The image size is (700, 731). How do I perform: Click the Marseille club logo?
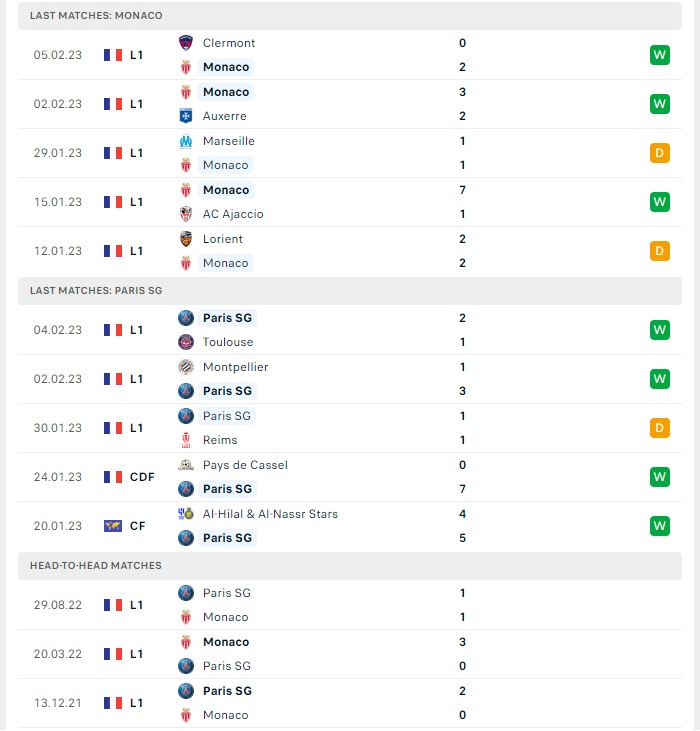click(x=185, y=141)
